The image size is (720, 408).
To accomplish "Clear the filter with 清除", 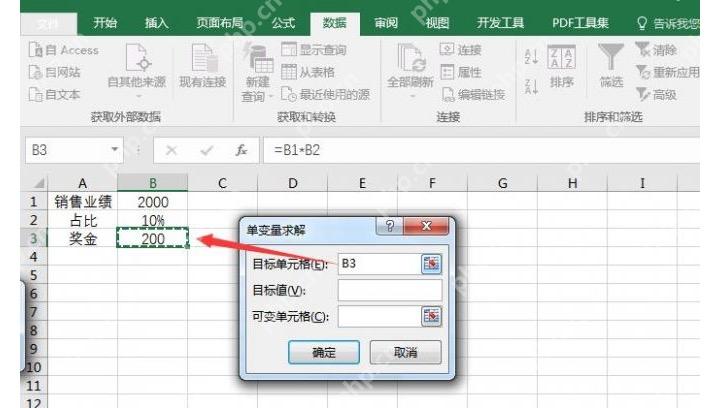I will [656, 50].
